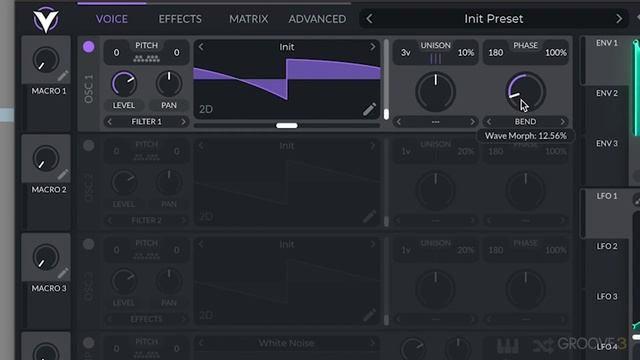Select the LFO 1 tab
640x360 pixels.
click(x=607, y=196)
